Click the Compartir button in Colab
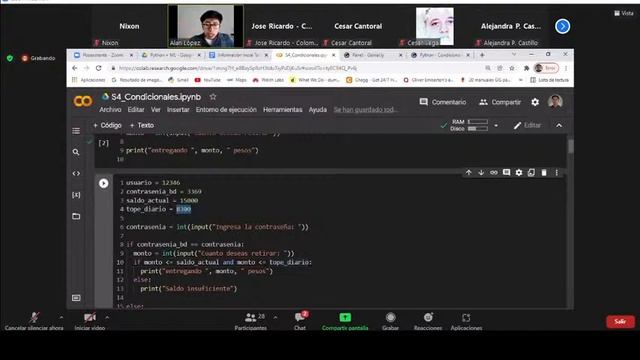 click(x=500, y=102)
